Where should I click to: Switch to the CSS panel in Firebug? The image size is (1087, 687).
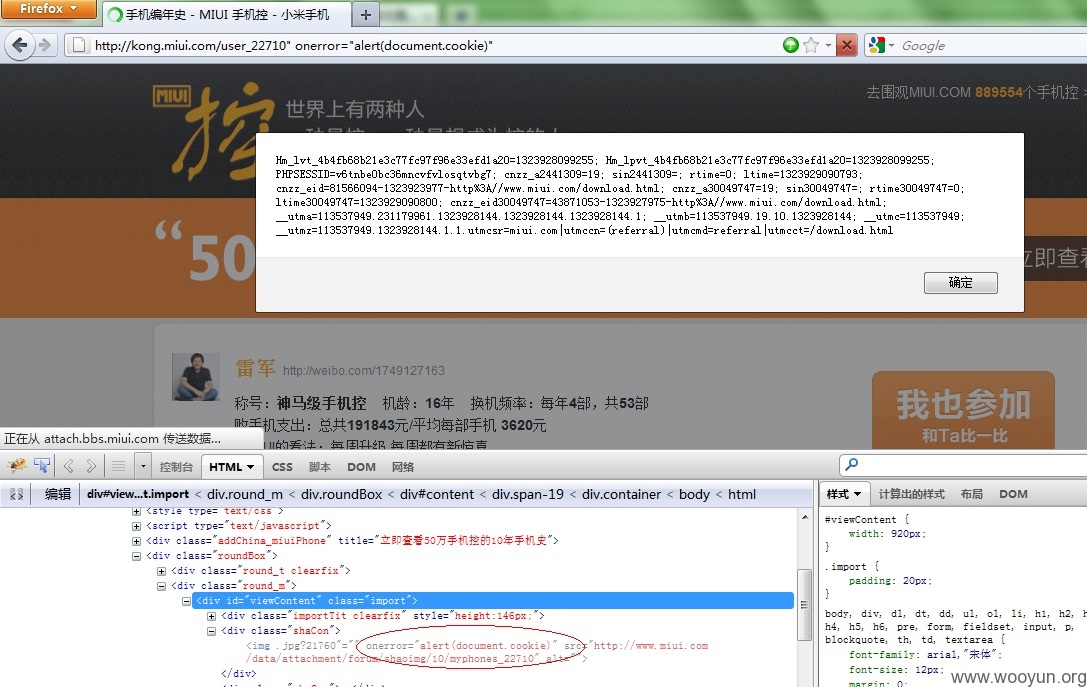click(x=282, y=467)
